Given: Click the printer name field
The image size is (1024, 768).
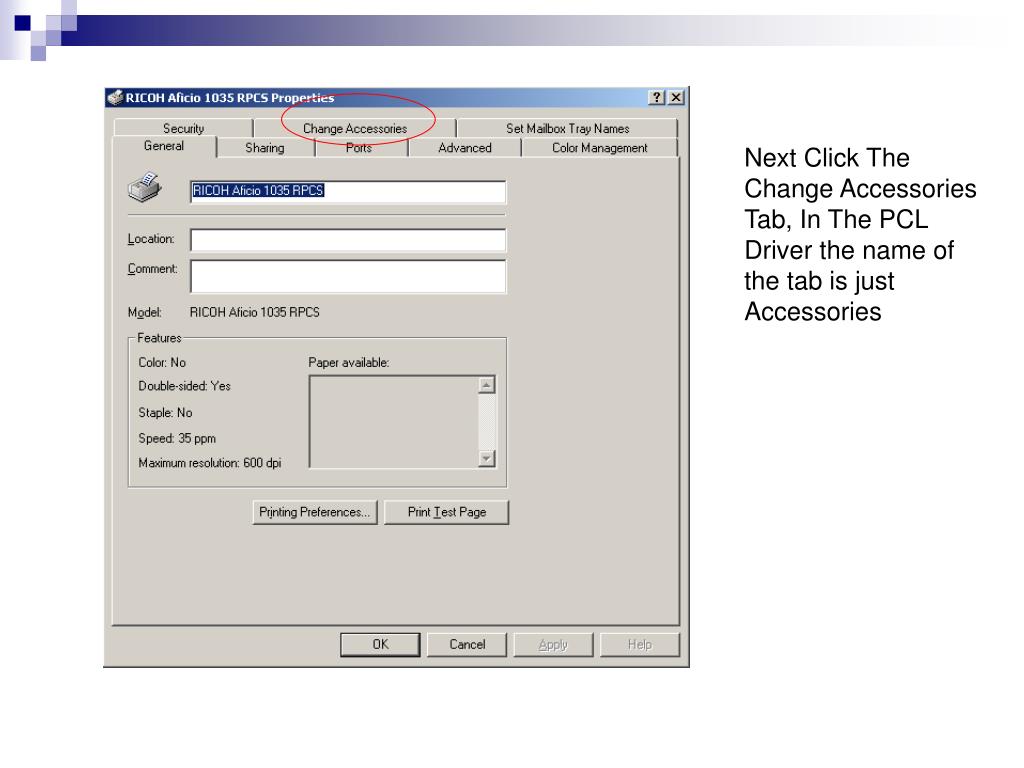Looking at the screenshot, I should [x=348, y=191].
